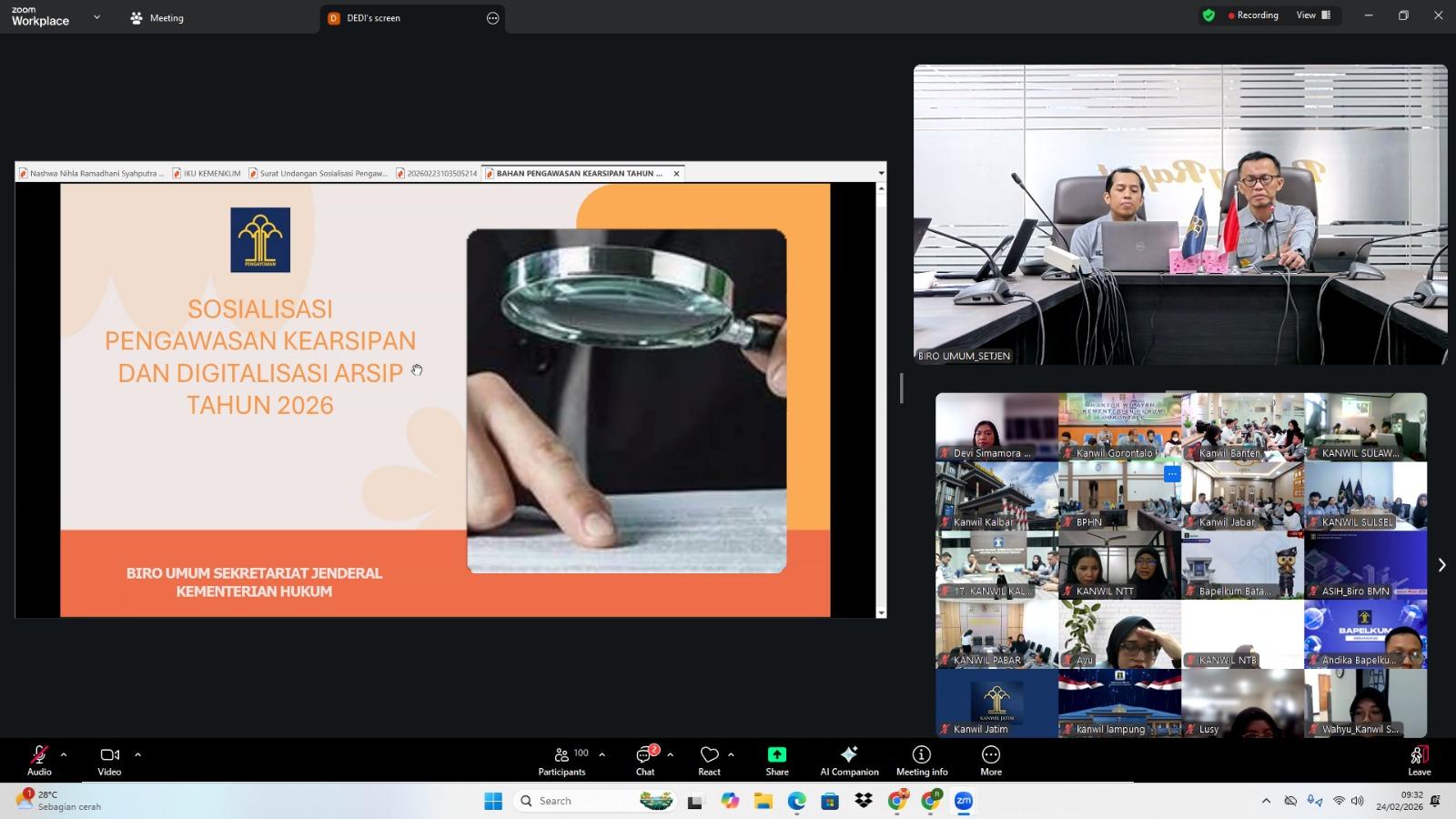
Task: Expand audio options arrow next to Audio
Action: click(64, 754)
